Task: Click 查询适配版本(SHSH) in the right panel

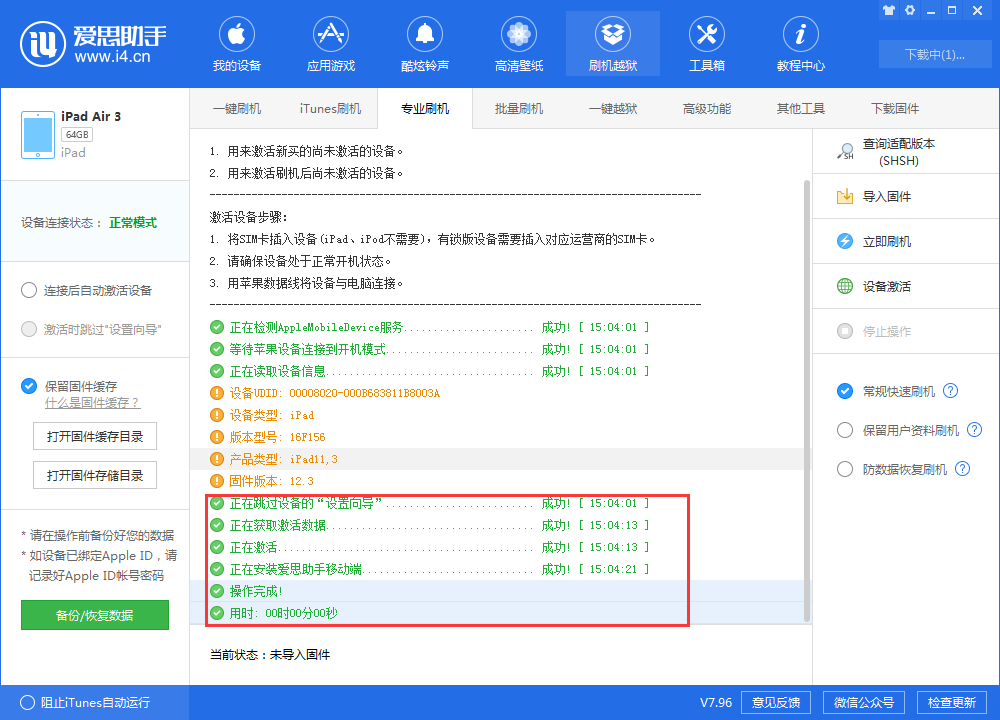Action: coord(900,152)
